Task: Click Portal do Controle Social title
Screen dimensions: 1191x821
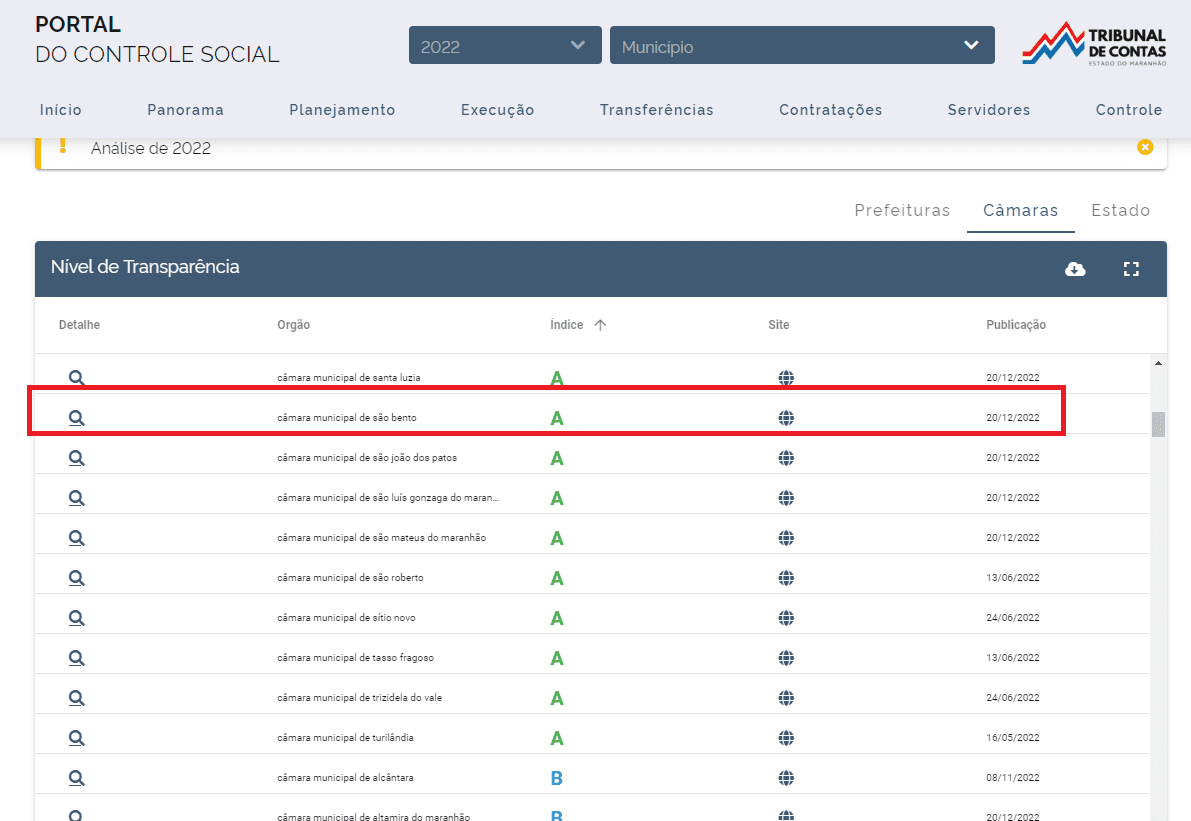Action: tap(157, 39)
